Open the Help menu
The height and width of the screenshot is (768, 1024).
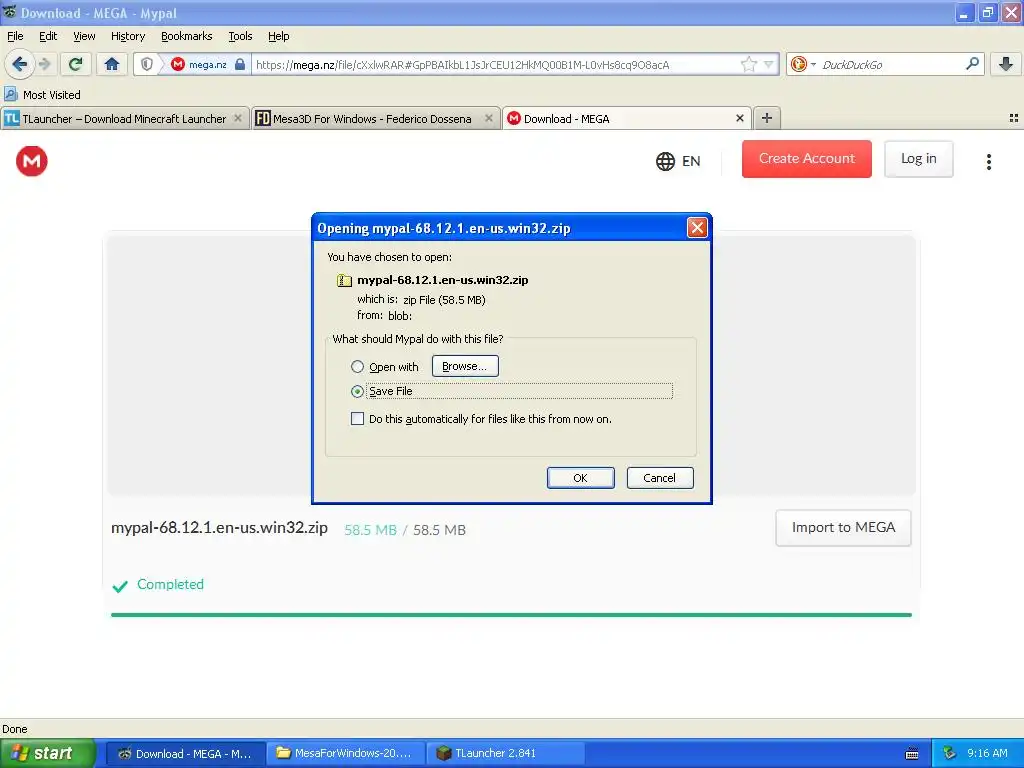(x=278, y=36)
